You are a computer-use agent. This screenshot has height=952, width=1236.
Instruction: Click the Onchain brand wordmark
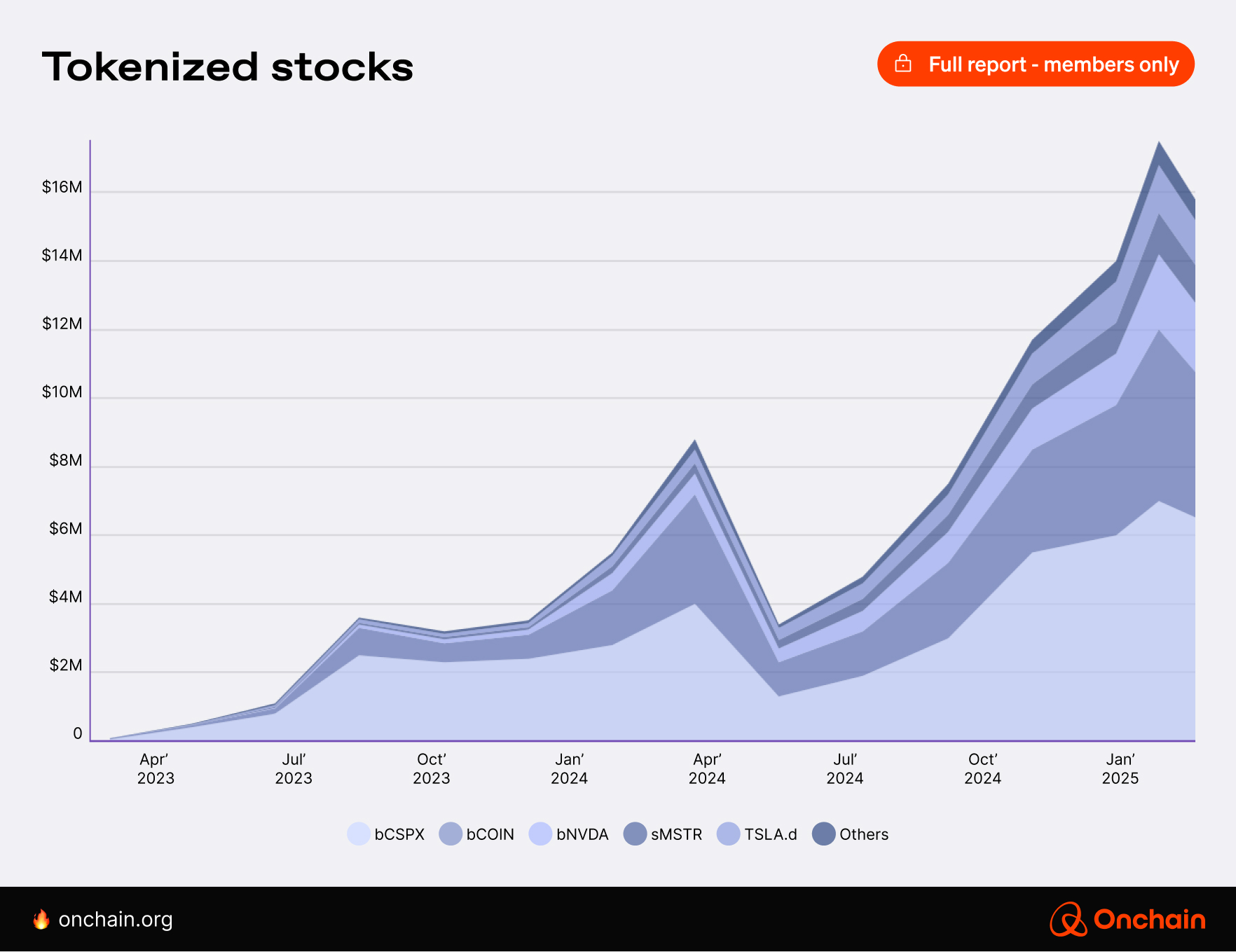[x=1149, y=919]
